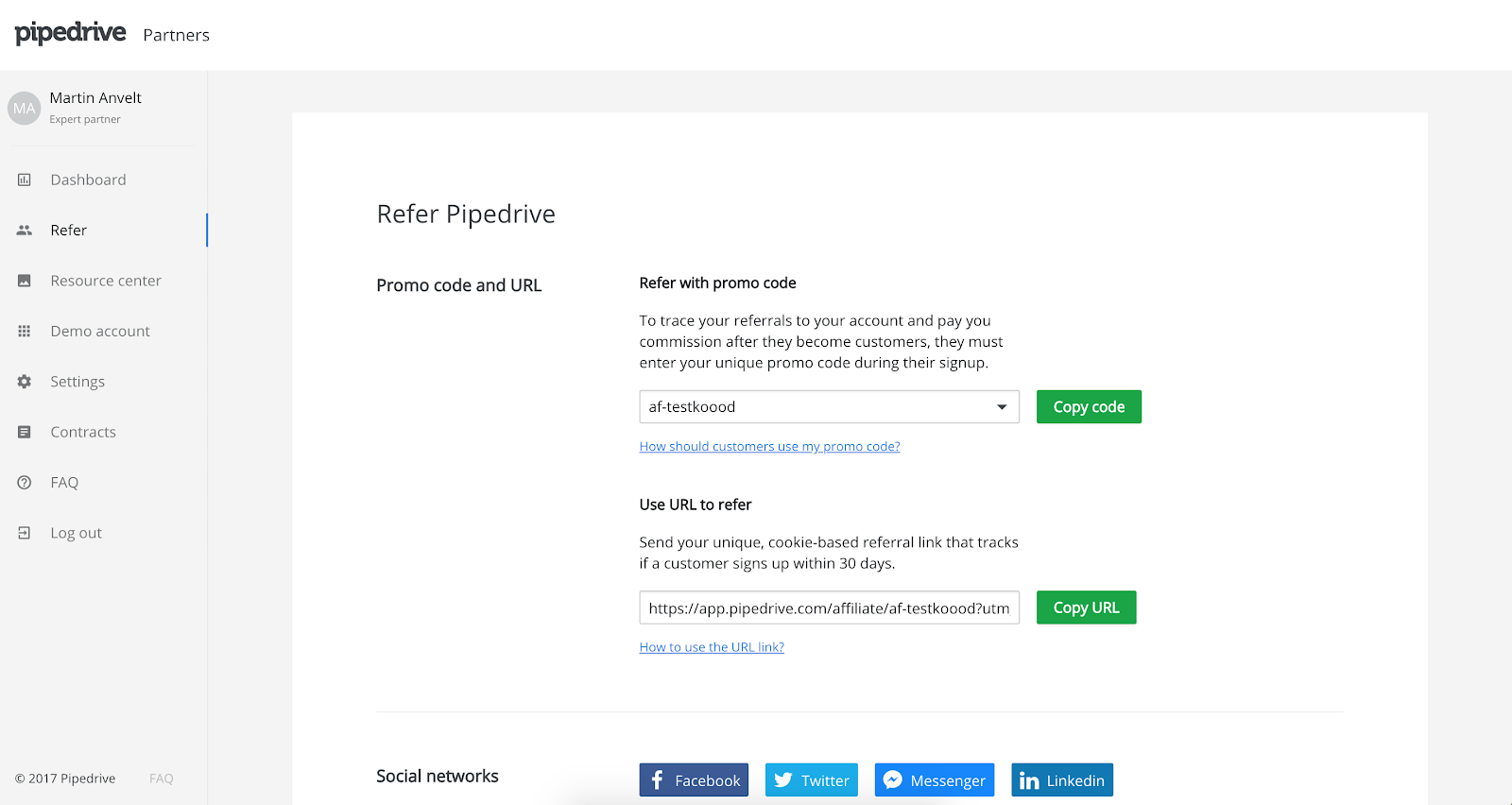Click the Dashboard chart icon in sidebar

click(x=25, y=180)
